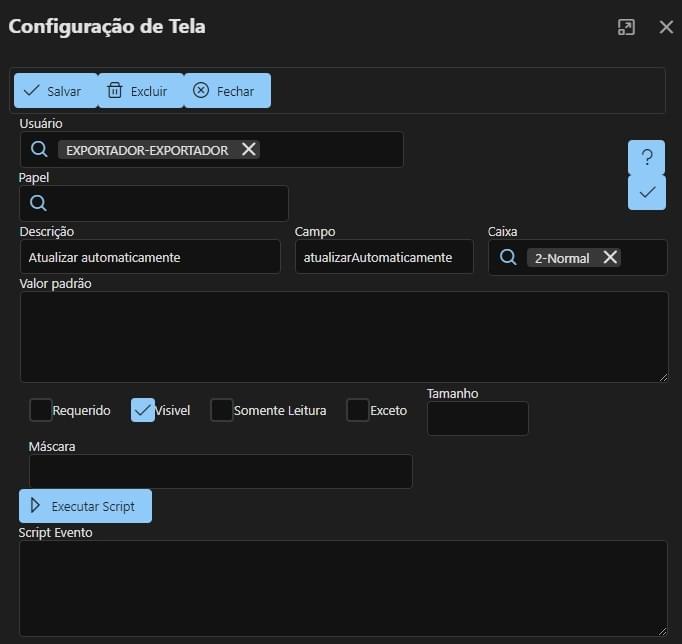Open the pop-out window icon in header
Viewport: 682px width, 644px height.
[626, 27]
